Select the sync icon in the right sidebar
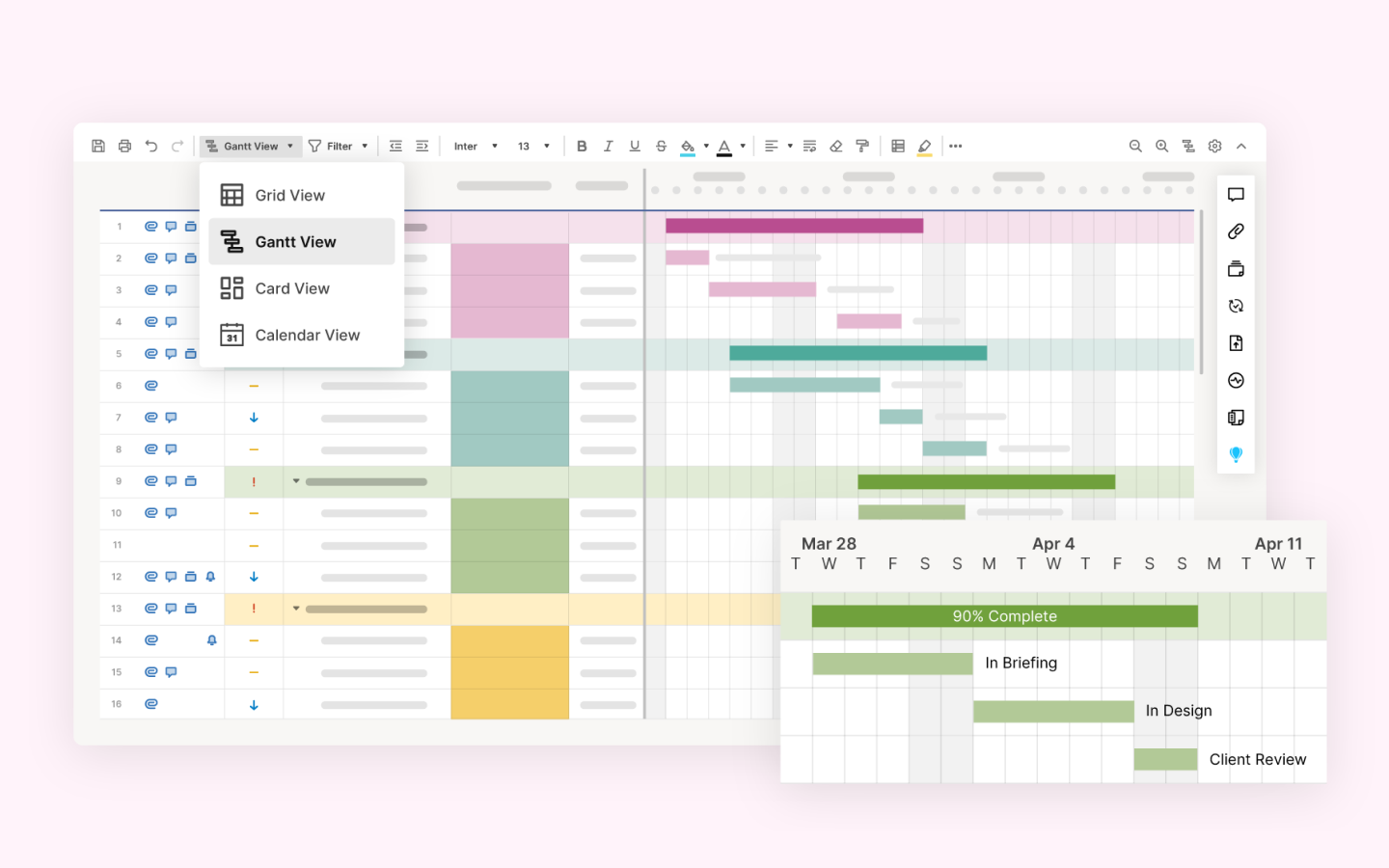1389x868 pixels. point(1236,306)
